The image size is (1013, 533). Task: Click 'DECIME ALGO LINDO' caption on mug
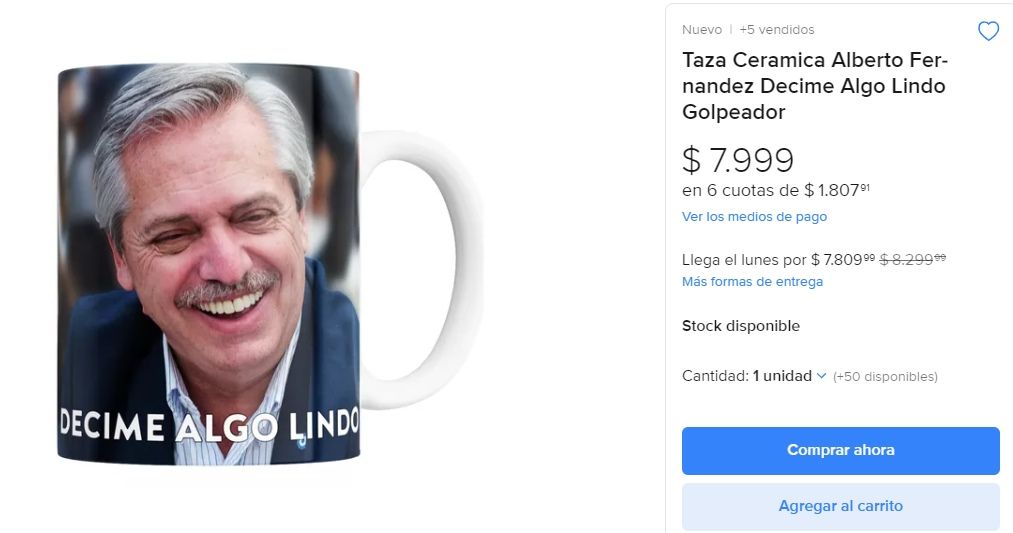208,426
